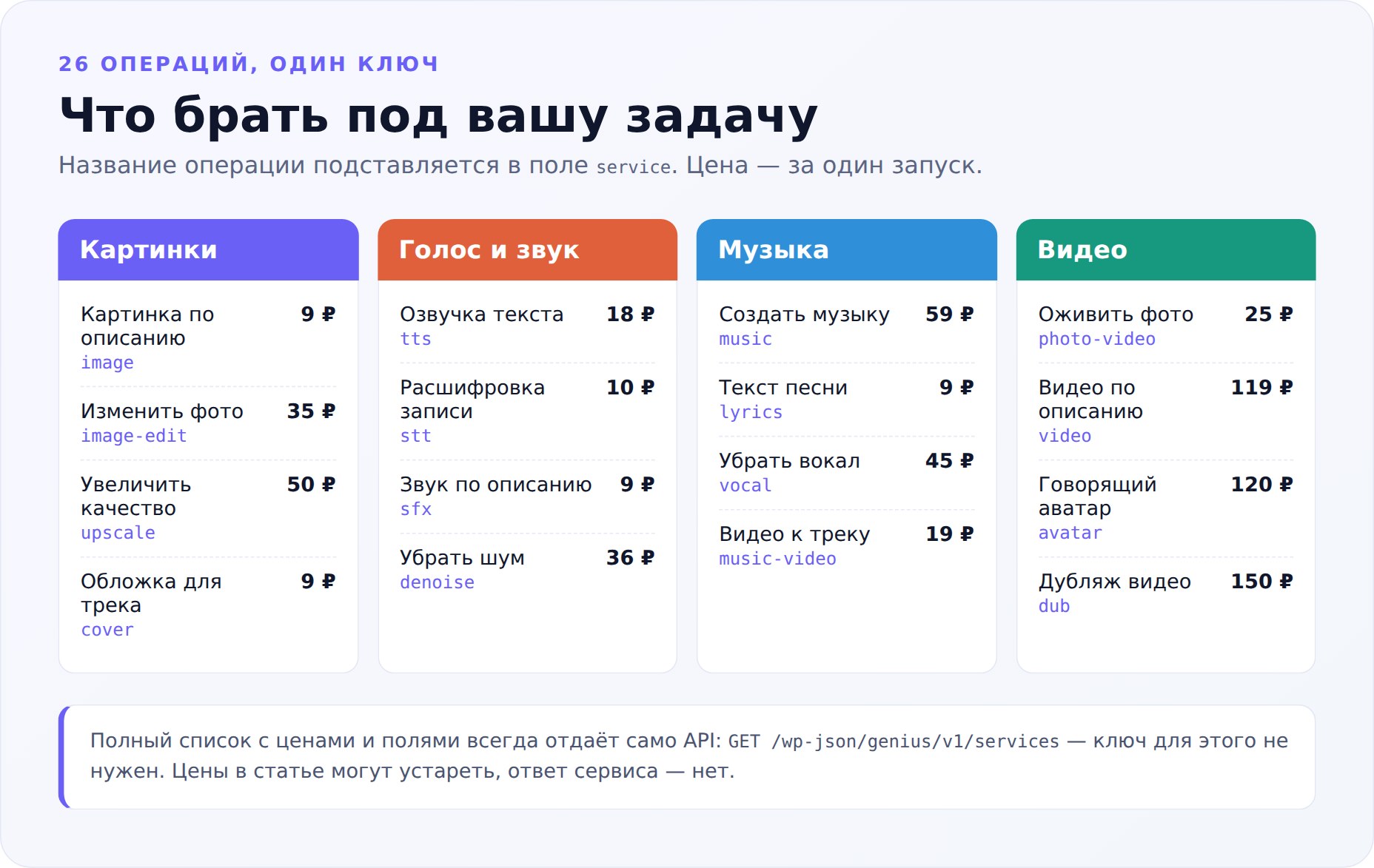Click 'Озвучка текста' operation name
This screenshot has width=1374, height=868.
click(x=482, y=314)
